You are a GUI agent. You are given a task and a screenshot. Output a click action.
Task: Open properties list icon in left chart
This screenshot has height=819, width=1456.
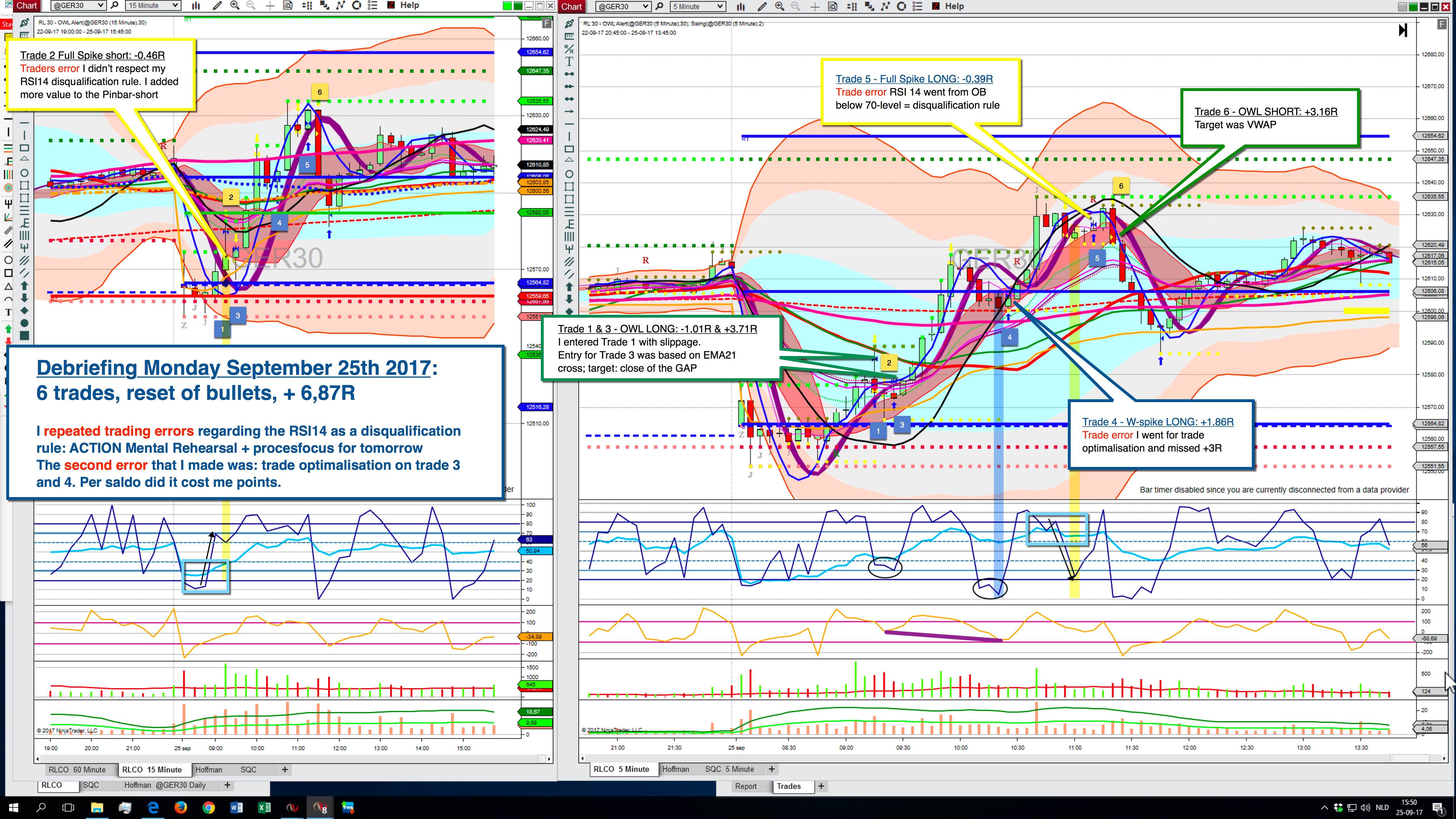pos(373,6)
